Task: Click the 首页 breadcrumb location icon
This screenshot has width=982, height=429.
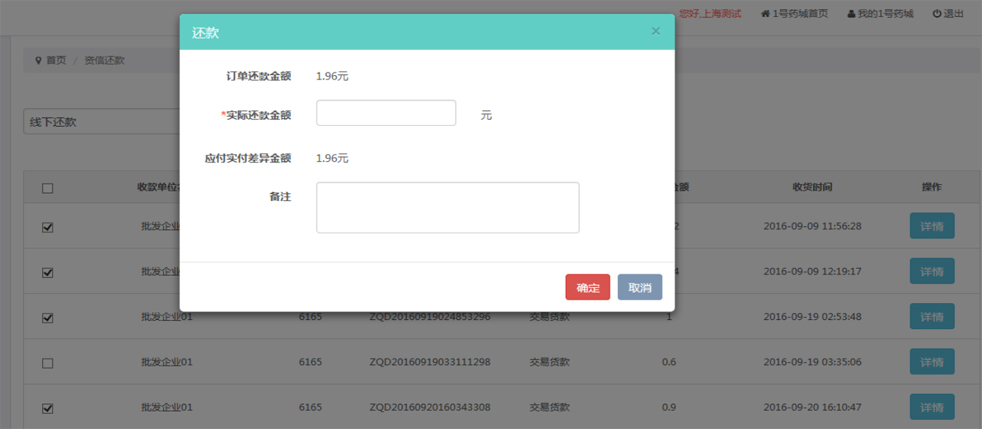Action: coord(38,60)
